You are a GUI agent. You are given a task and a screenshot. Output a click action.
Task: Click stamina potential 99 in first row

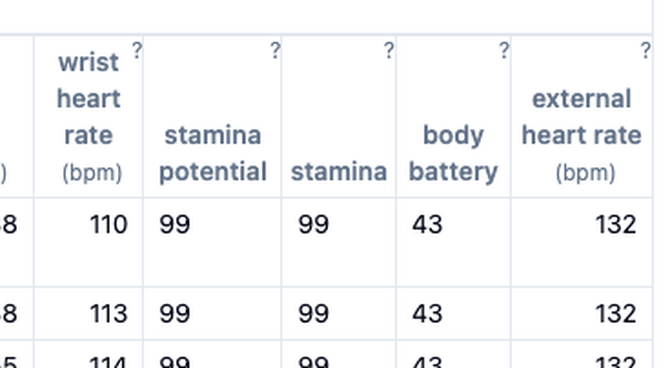tap(174, 224)
